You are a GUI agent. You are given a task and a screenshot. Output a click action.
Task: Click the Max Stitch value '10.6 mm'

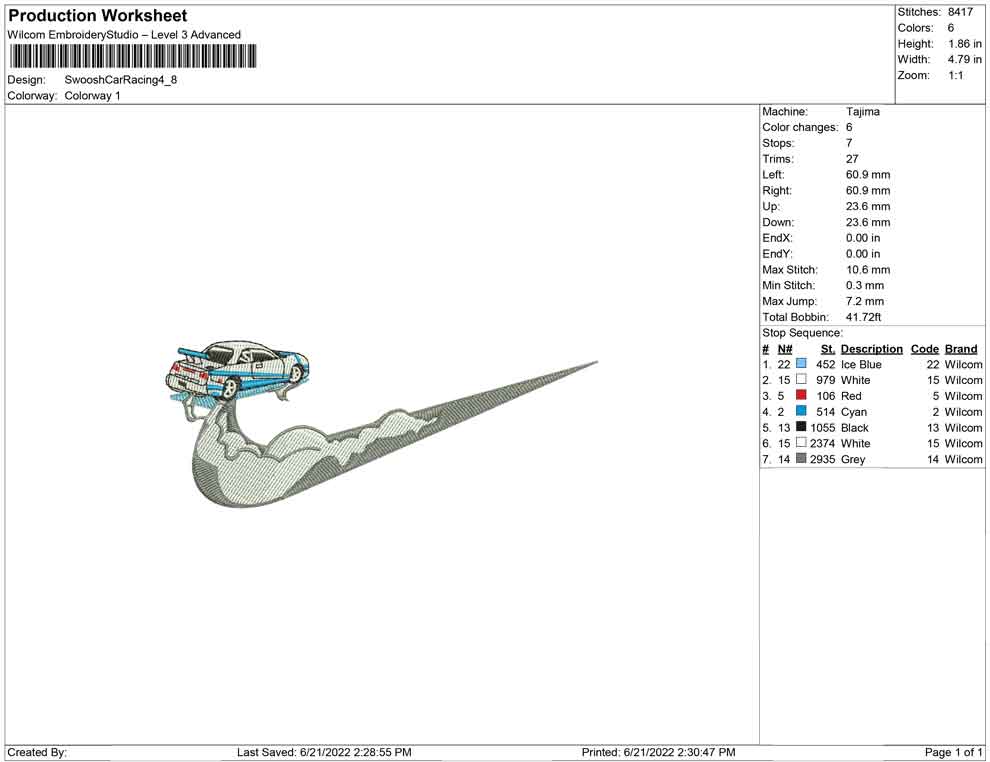click(x=868, y=269)
